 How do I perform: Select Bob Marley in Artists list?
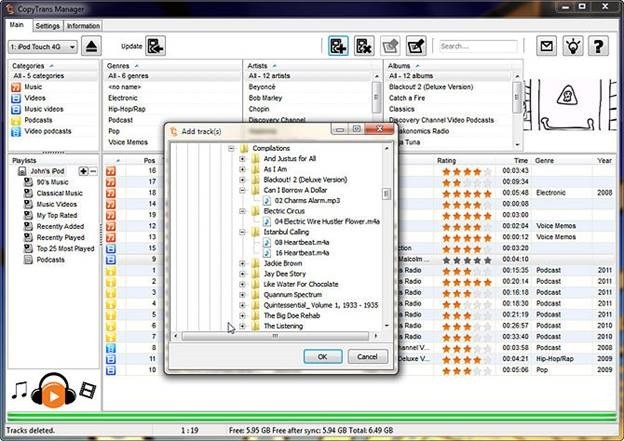pos(265,98)
